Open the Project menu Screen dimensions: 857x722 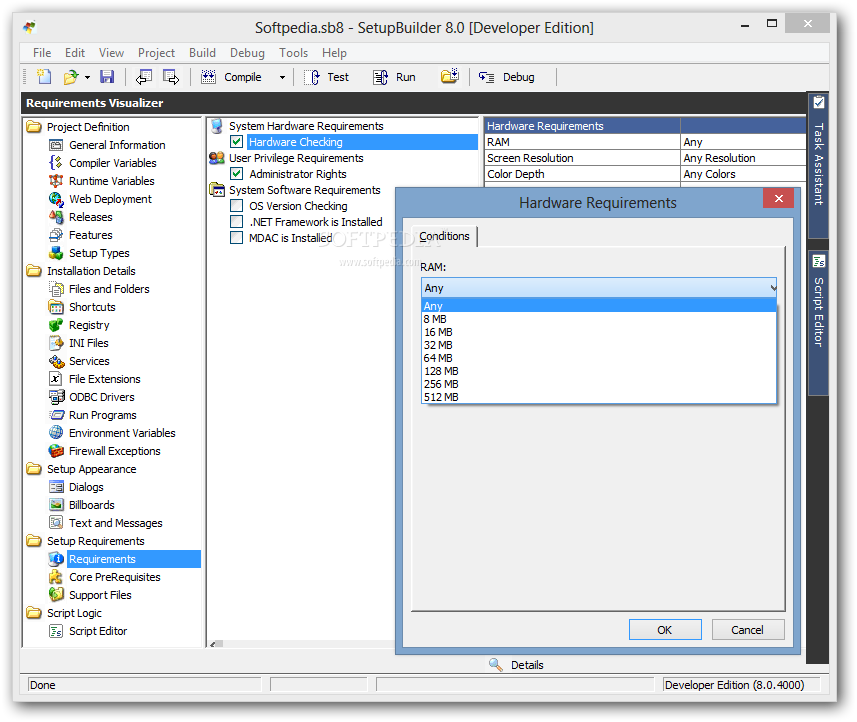click(x=156, y=53)
